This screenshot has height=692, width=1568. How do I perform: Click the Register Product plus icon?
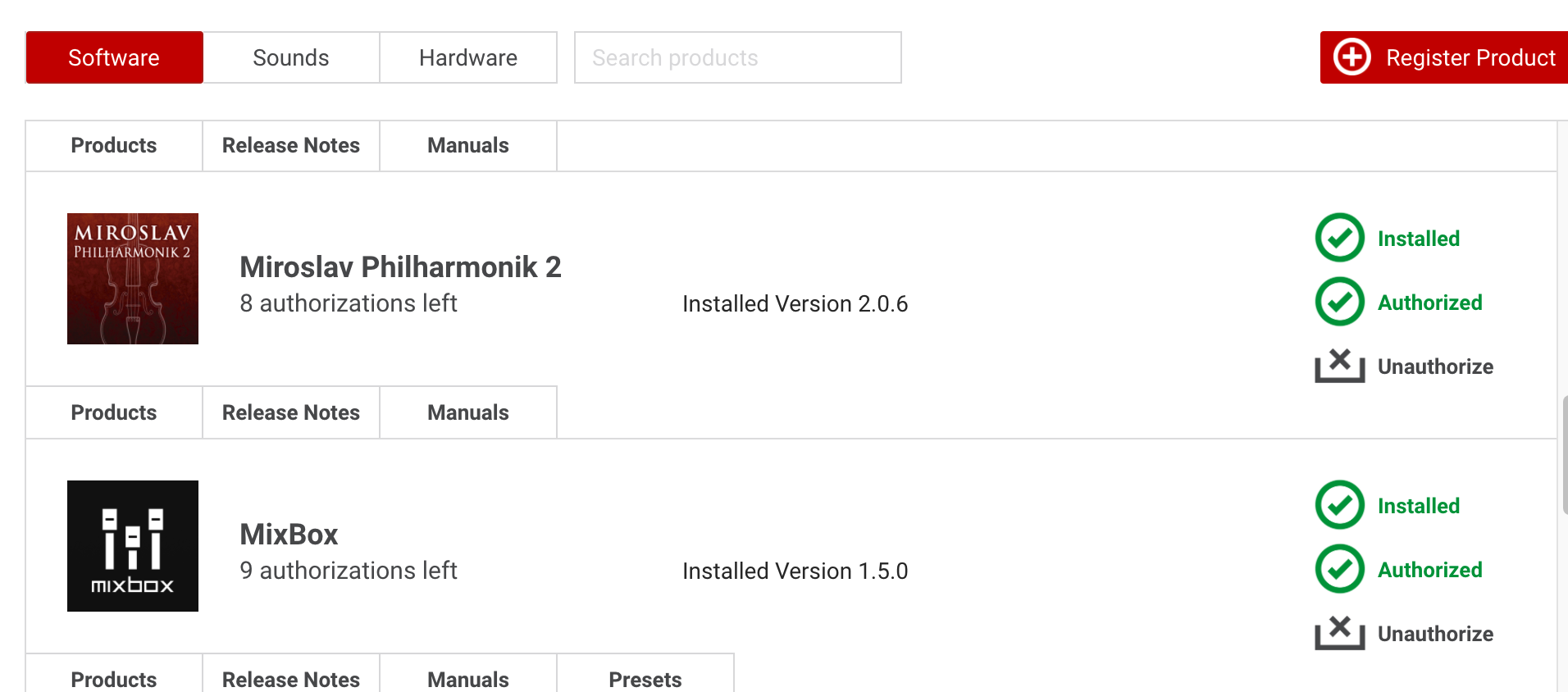(1352, 57)
